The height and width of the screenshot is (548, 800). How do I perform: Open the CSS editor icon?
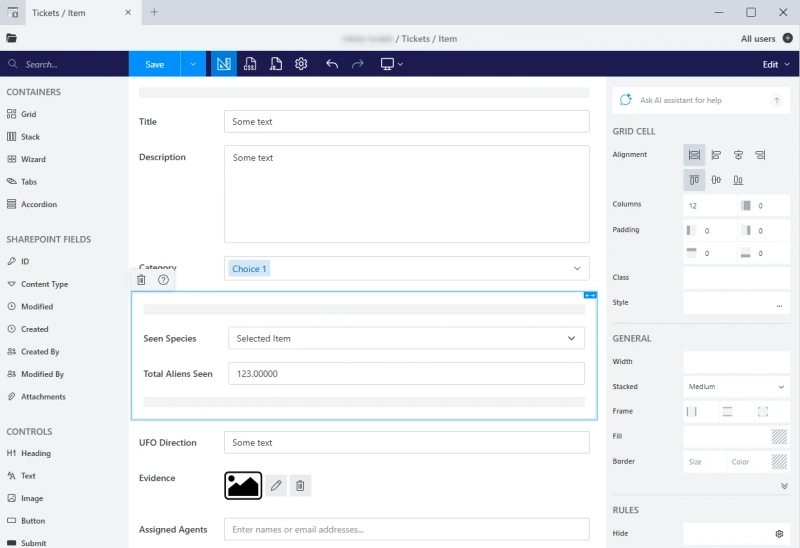click(249, 64)
